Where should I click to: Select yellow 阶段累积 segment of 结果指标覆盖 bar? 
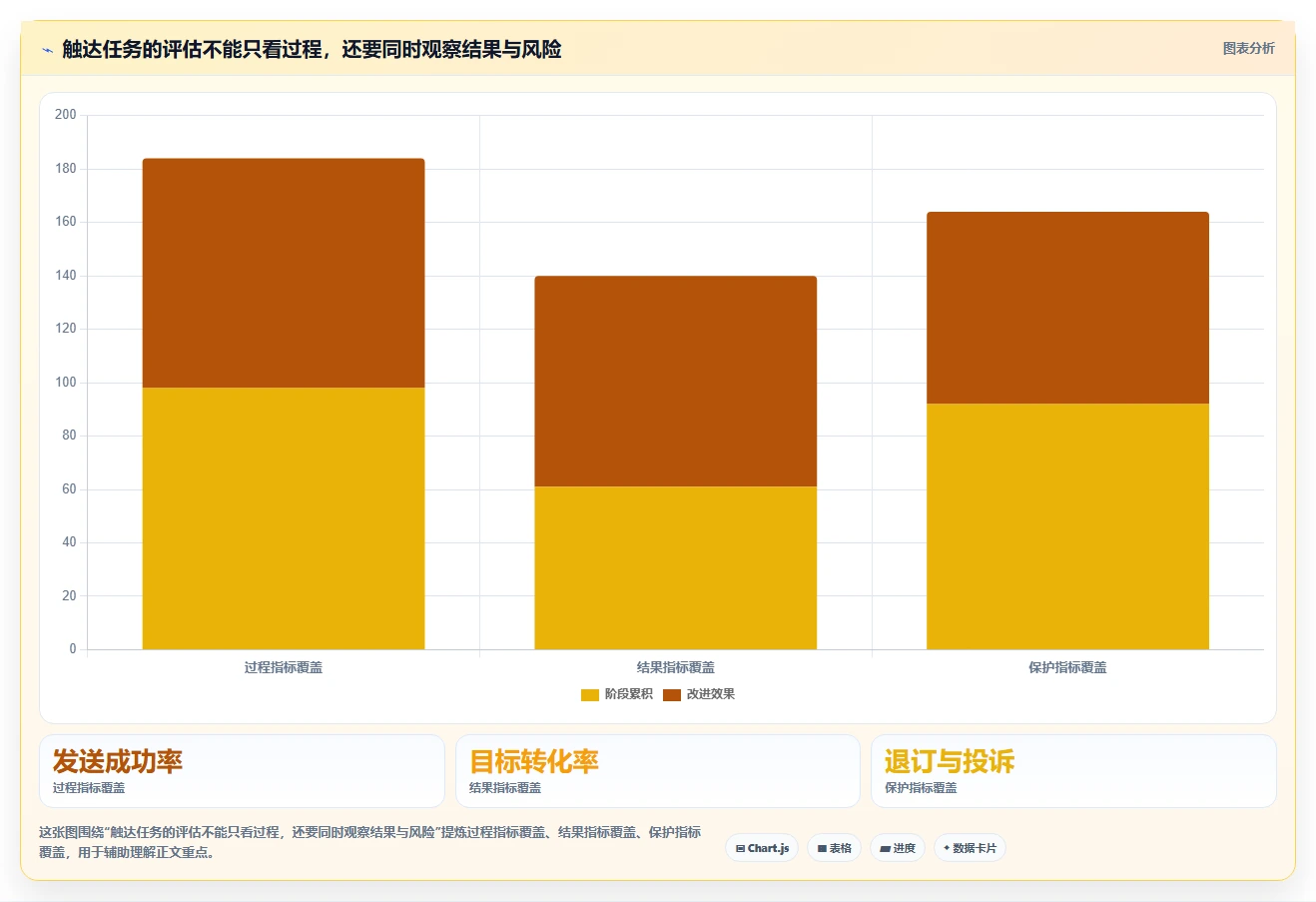tap(675, 567)
